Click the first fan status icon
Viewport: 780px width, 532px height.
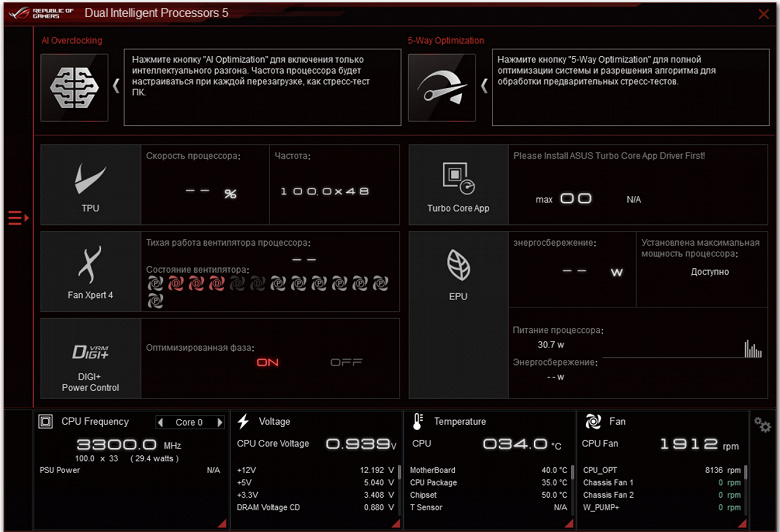pos(155,284)
